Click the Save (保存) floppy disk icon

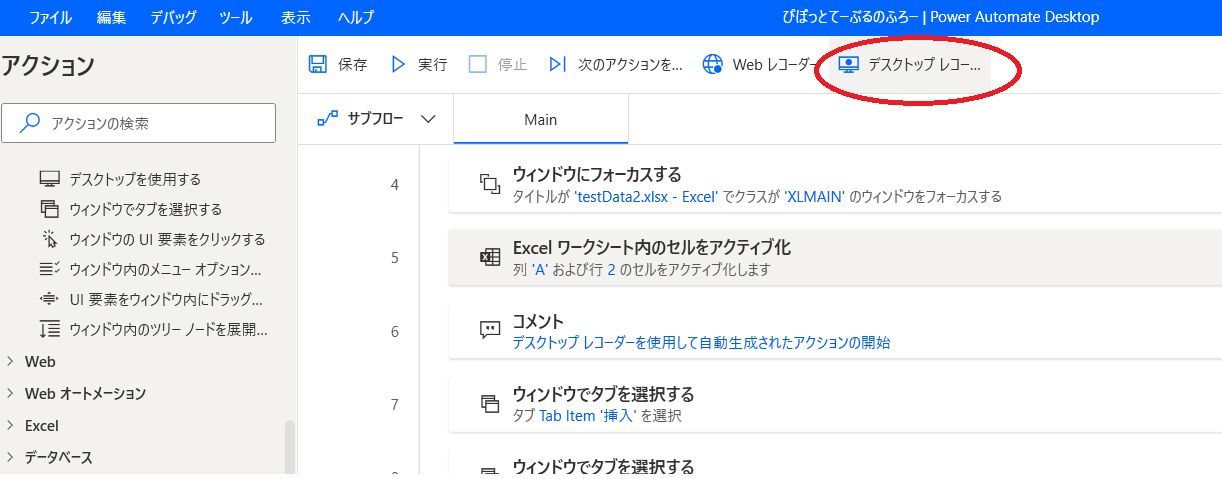coord(318,65)
